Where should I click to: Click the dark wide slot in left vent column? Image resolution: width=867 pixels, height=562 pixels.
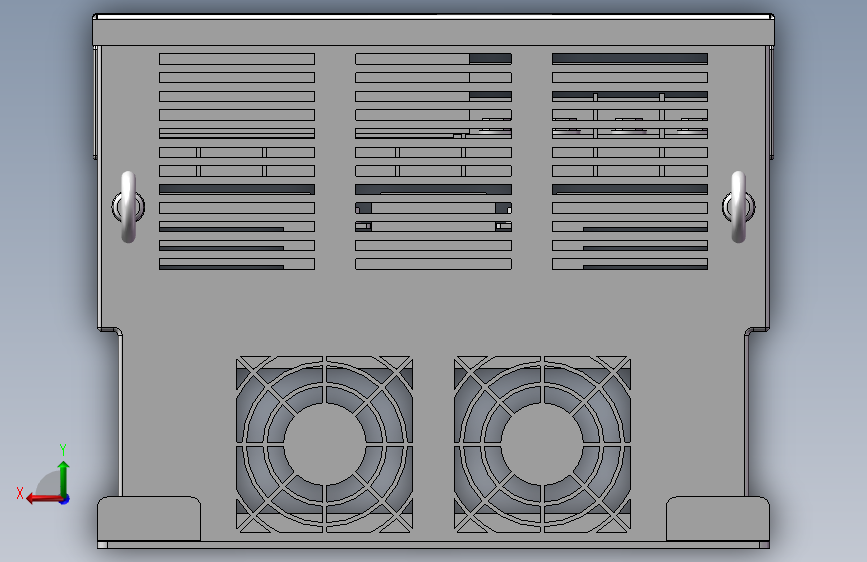click(237, 190)
